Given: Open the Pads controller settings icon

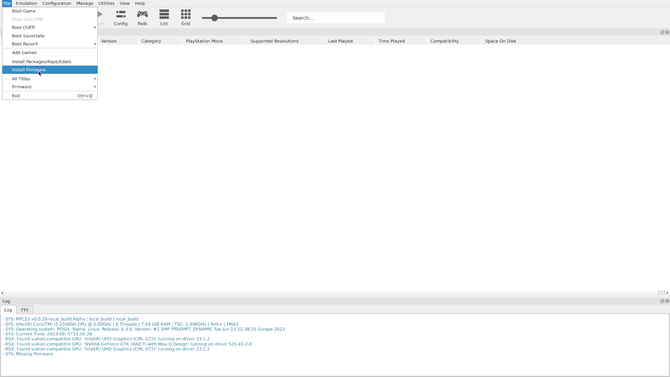Looking at the screenshot, I should [142, 18].
